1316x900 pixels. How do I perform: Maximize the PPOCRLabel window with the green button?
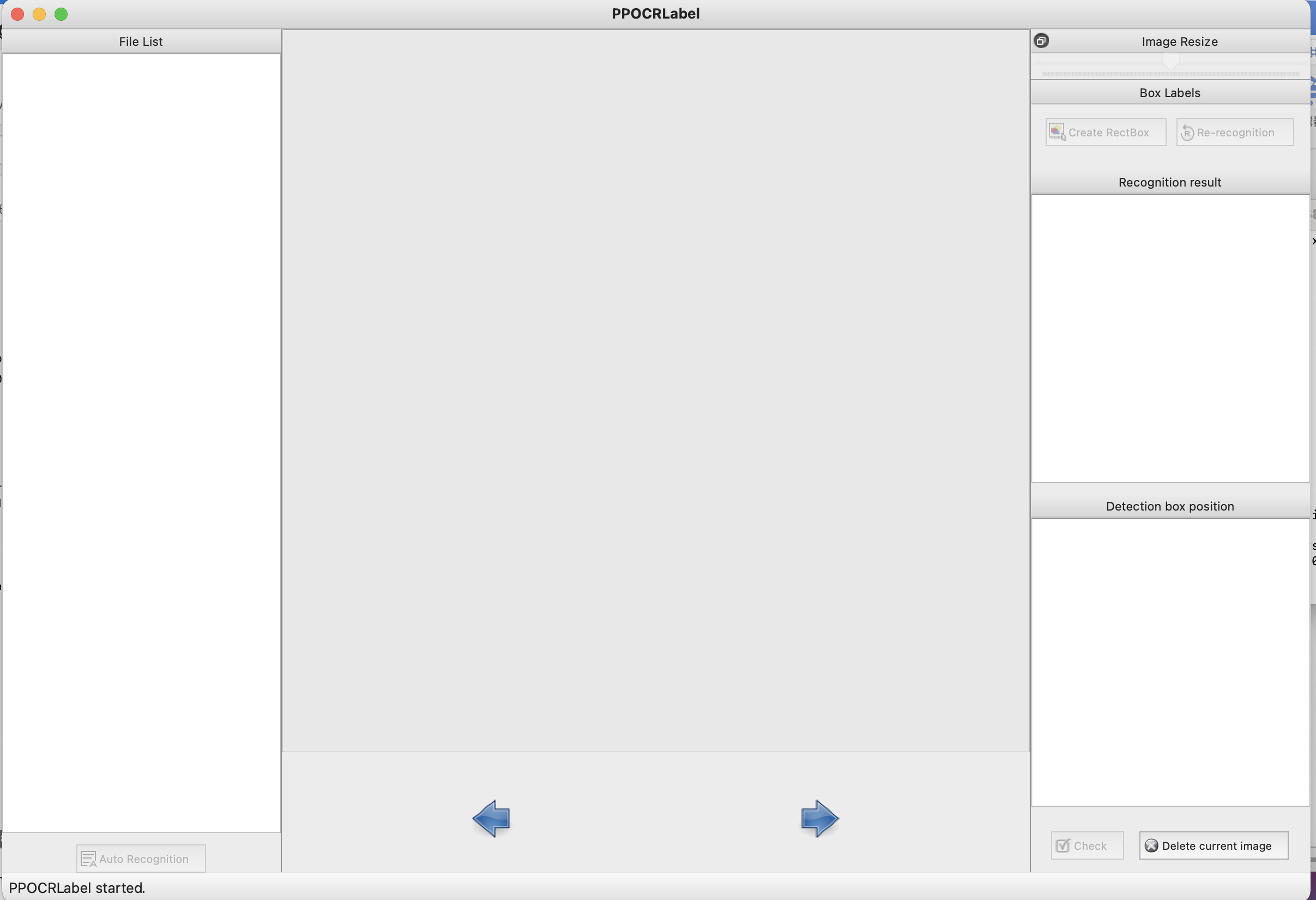(61, 14)
